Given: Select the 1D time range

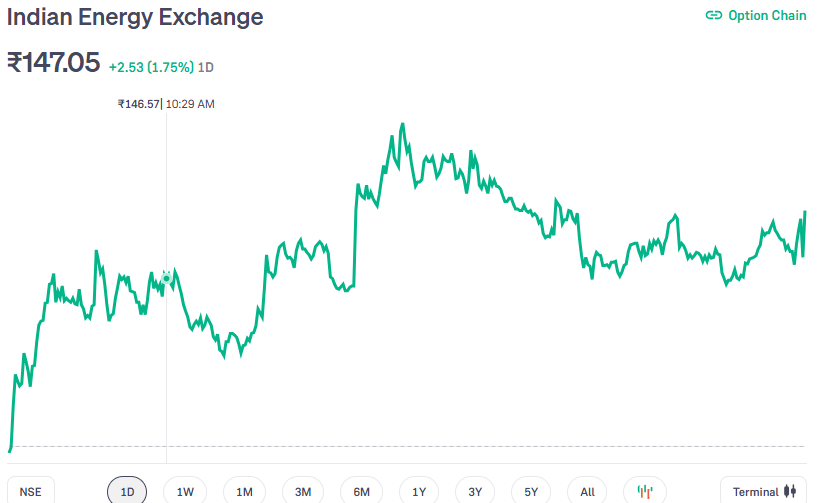Looking at the screenshot, I should pyautogui.click(x=127, y=491).
